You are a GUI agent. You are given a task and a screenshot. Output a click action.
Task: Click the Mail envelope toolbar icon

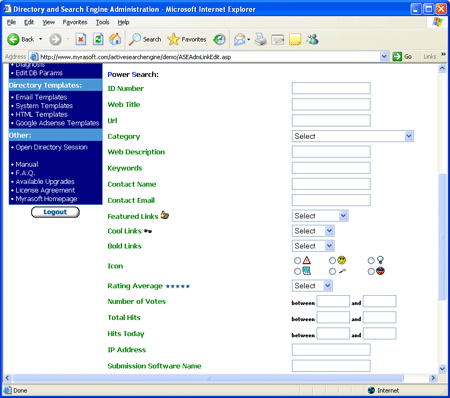(x=240, y=39)
